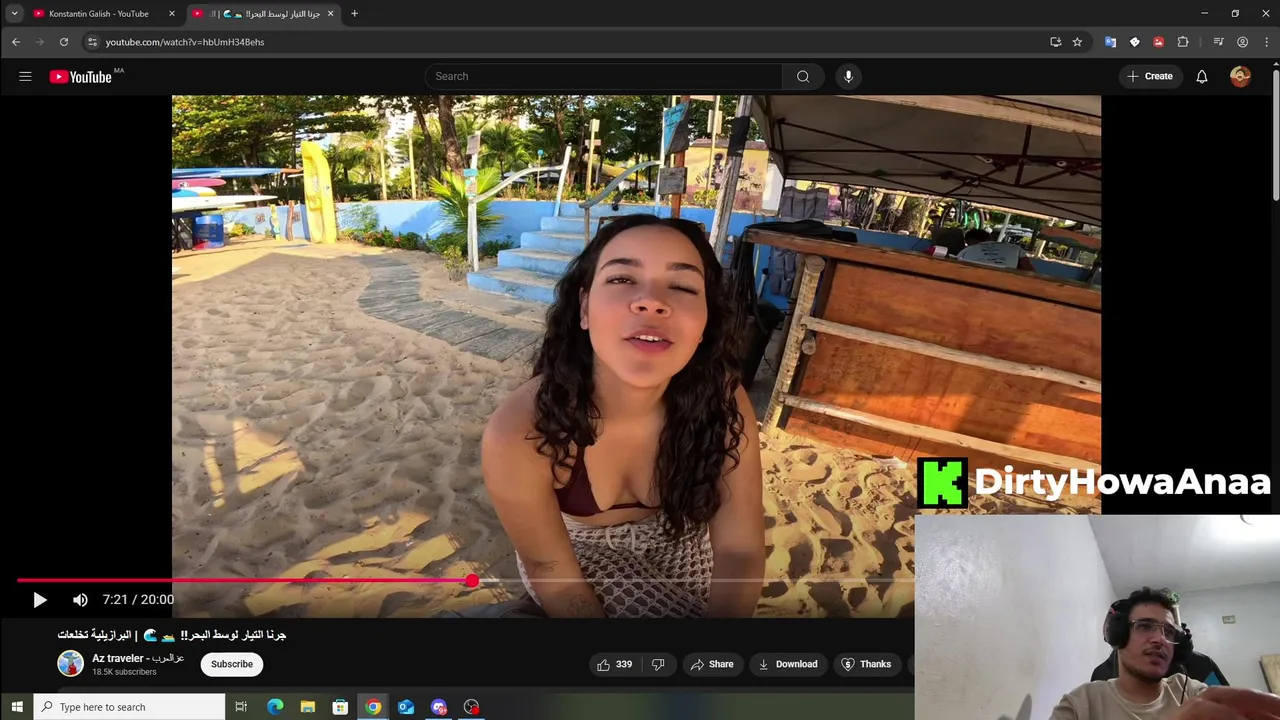Open the Create menu

click(x=1150, y=76)
